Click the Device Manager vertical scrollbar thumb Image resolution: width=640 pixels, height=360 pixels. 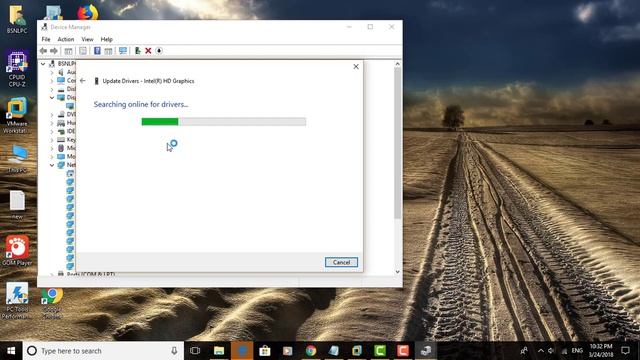click(398, 143)
